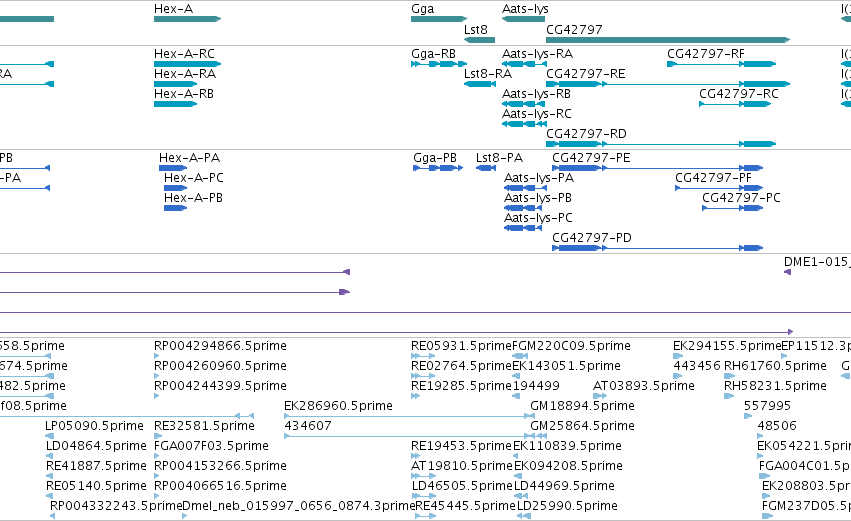Open the CG42797-RF transcript label
This screenshot has height=521, width=851.
[x=706, y=54]
